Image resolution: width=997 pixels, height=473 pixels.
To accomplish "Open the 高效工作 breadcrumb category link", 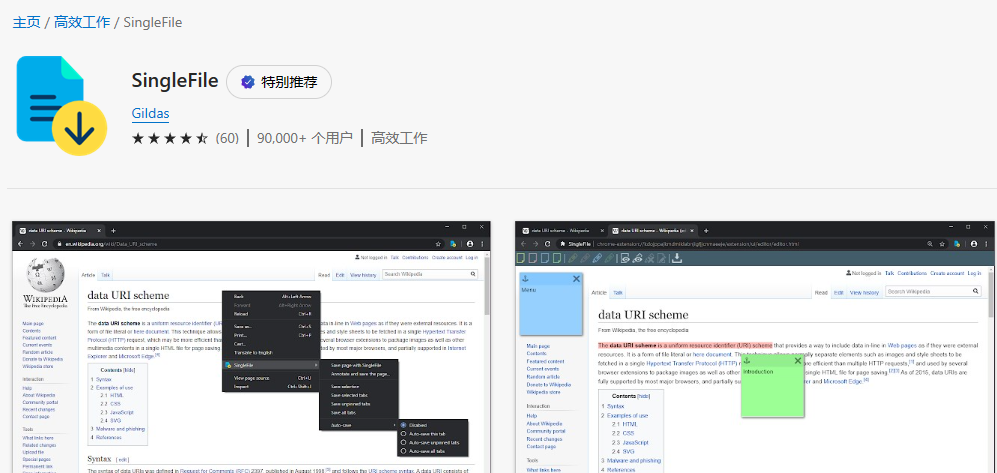I will click(82, 22).
